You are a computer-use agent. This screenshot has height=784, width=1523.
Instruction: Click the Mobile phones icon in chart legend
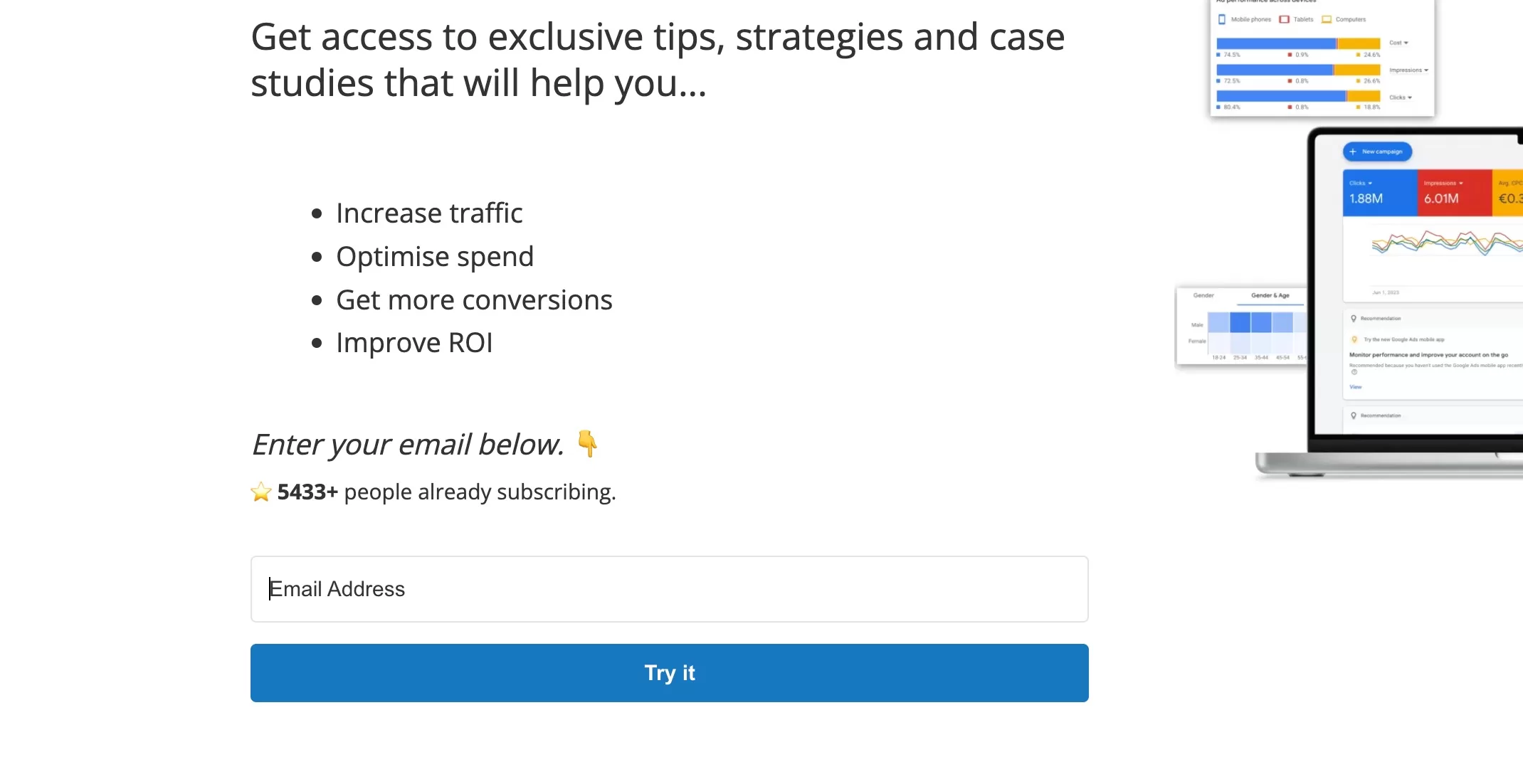[1222, 20]
